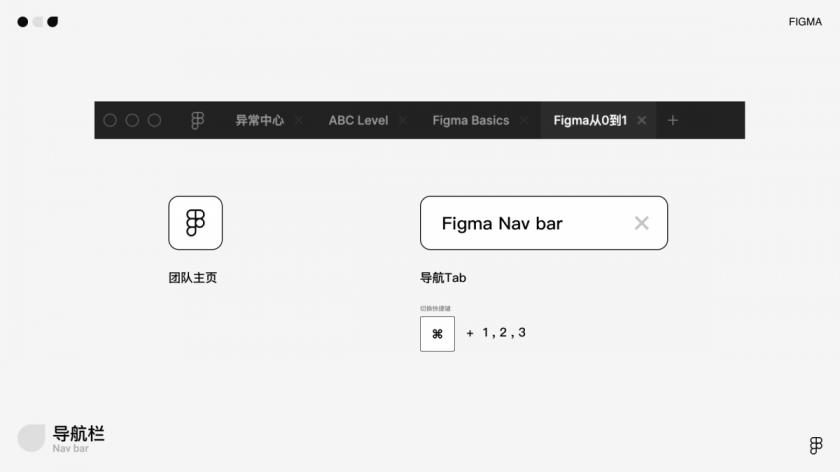Select the Figma Nav bar tab illustration

point(544,223)
